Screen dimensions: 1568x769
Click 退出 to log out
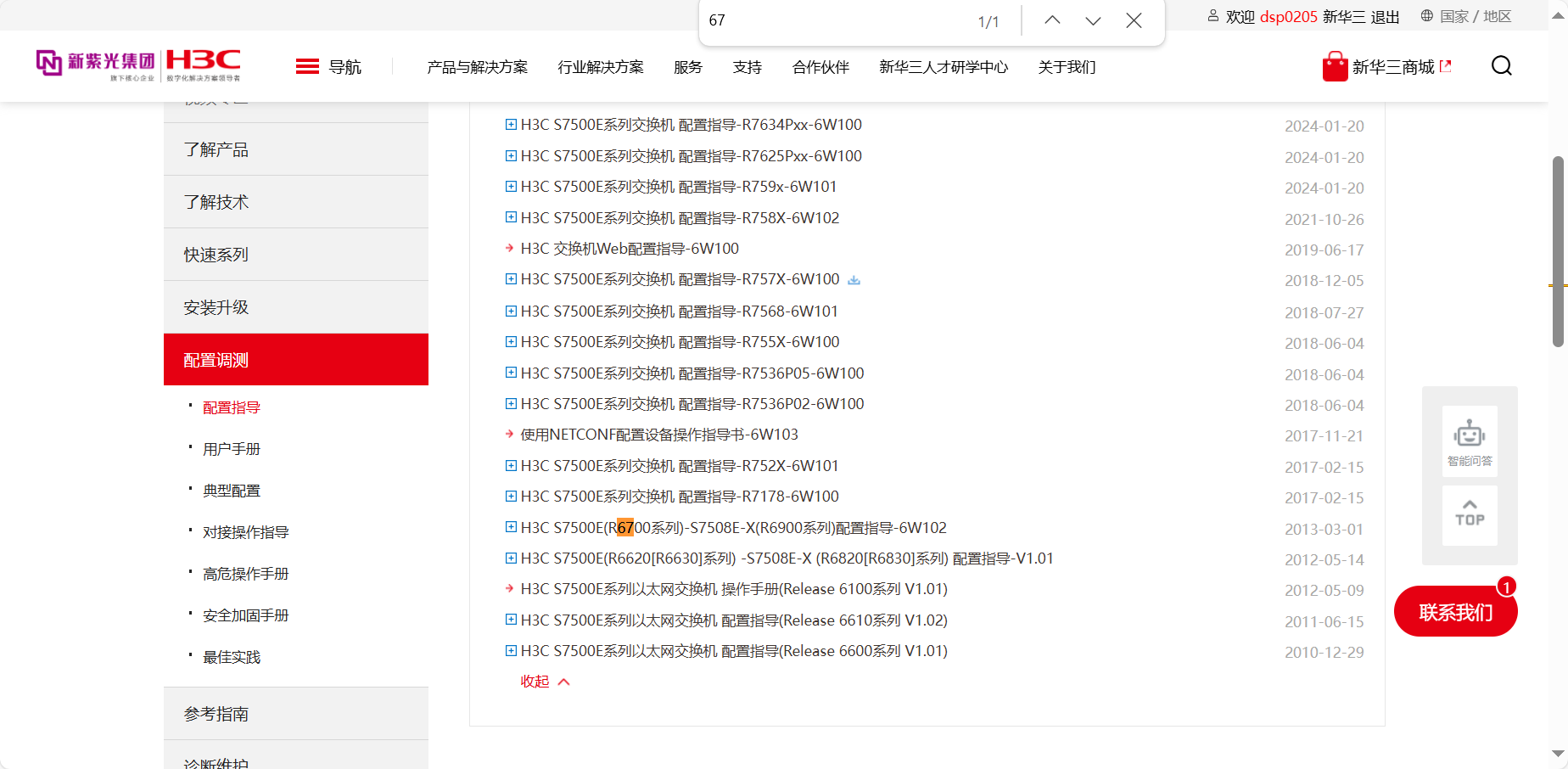(1386, 17)
